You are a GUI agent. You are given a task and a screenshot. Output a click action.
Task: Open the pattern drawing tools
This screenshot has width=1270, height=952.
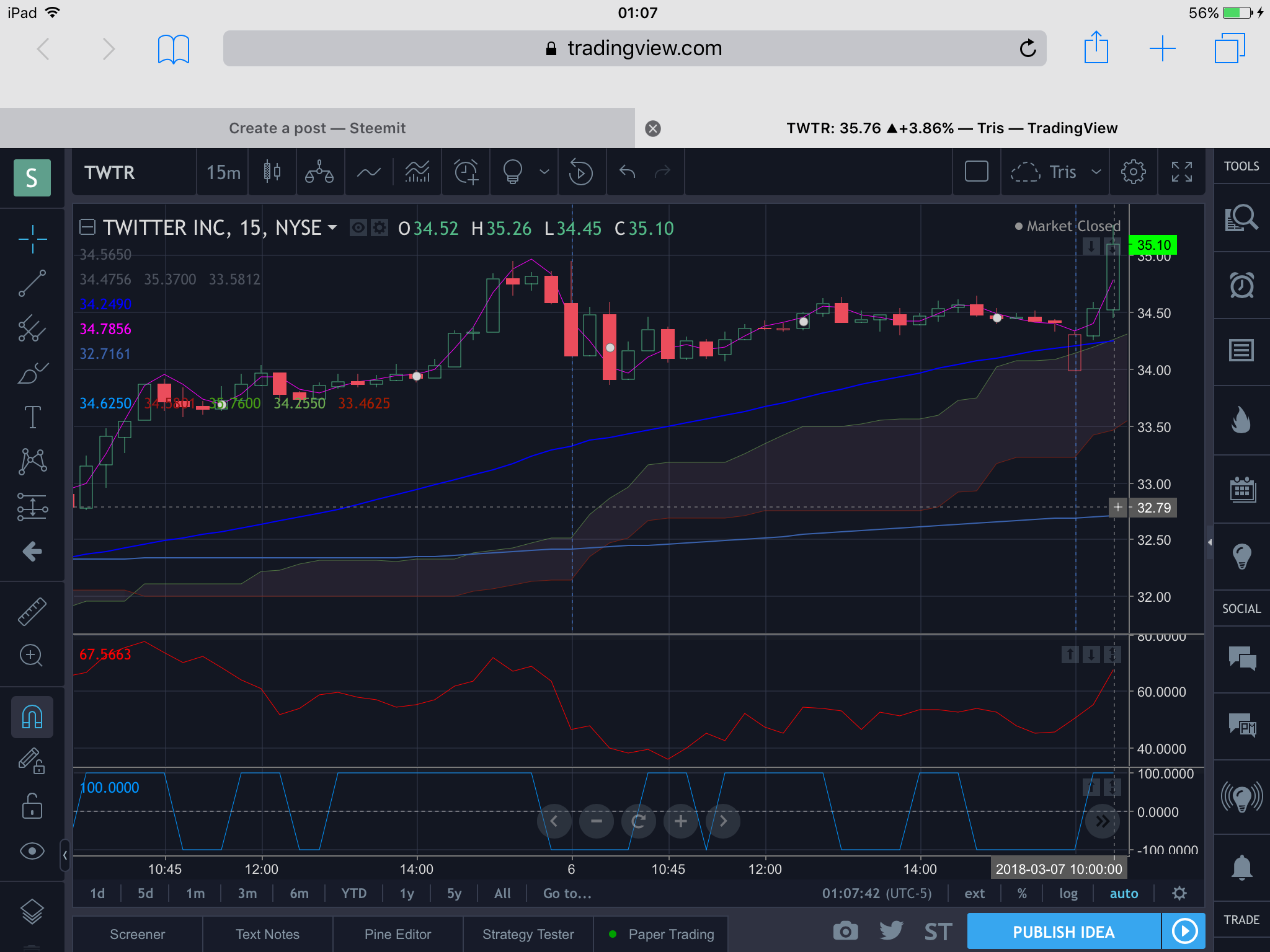click(32, 462)
